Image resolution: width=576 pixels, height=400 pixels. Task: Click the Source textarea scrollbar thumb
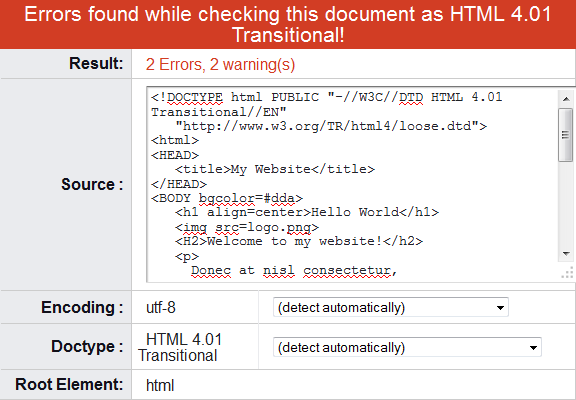pos(566,135)
